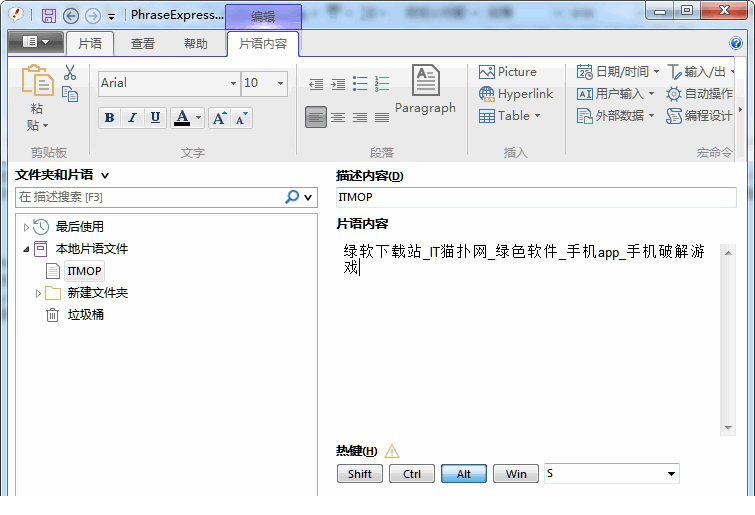Viewport: 755px width, 515px height.
Task: Open the quick access toolbar dropdown arrow
Action: [x=112, y=17]
